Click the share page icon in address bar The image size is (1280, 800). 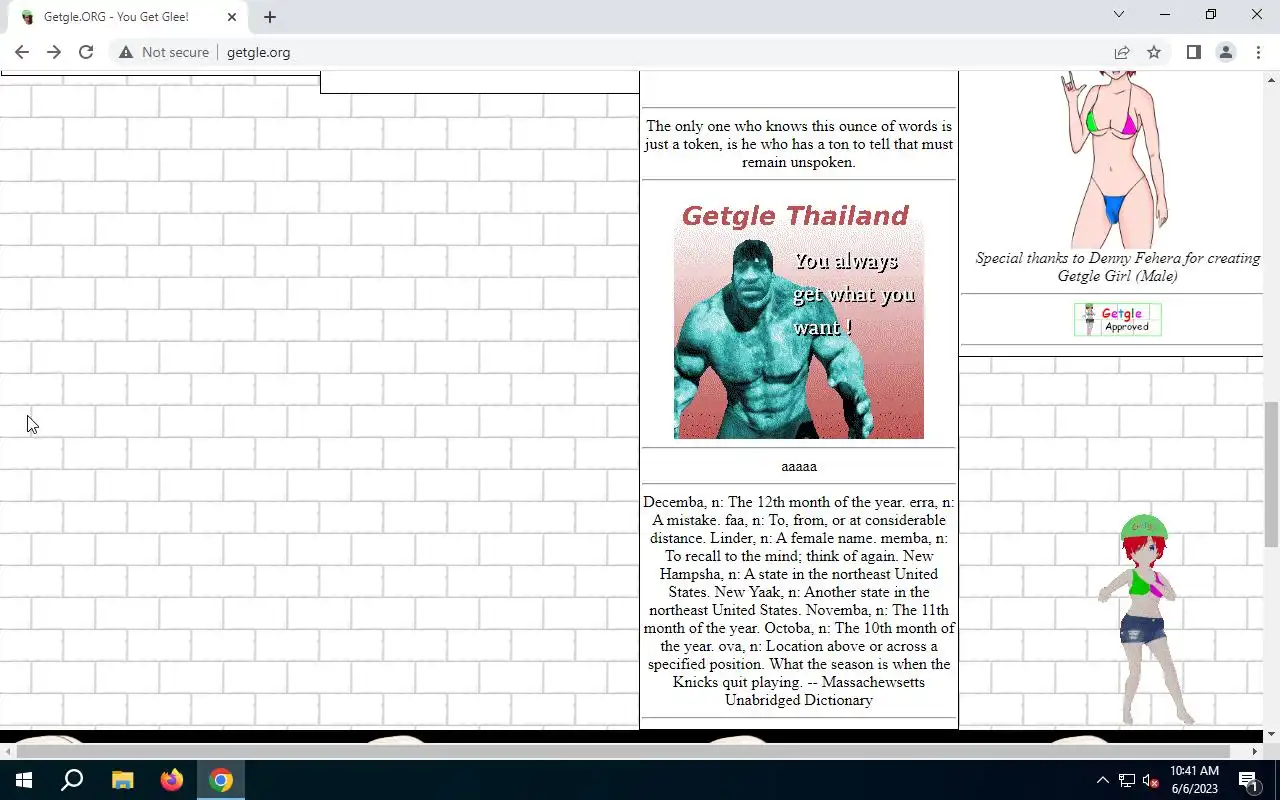coord(1122,52)
